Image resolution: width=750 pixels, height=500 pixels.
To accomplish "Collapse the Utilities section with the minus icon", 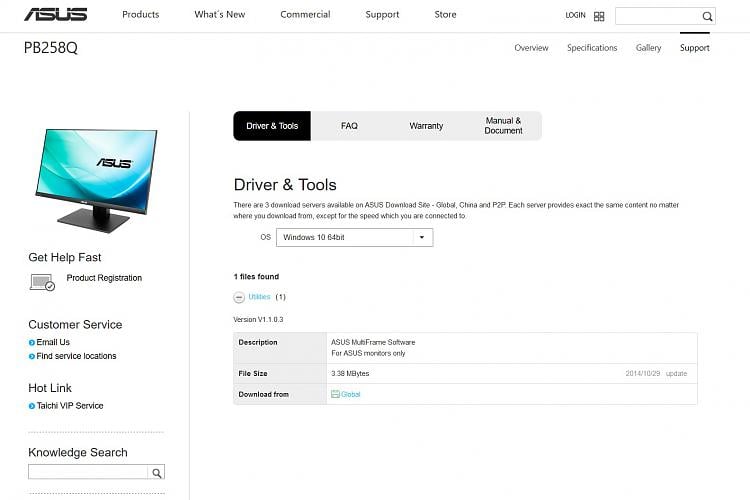I will tap(239, 297).
